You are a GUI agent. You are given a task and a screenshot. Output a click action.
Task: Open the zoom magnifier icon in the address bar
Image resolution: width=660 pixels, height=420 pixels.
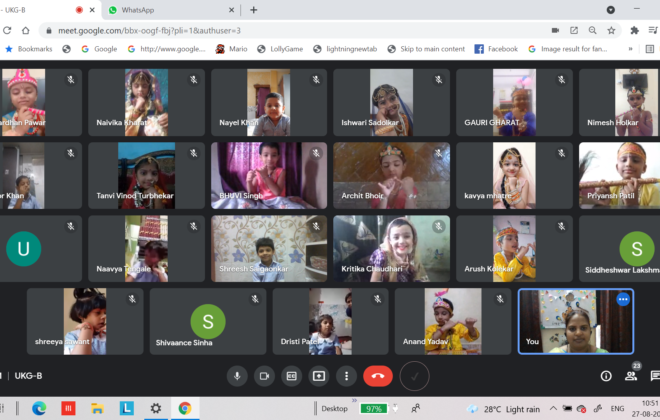pyautogui.click(x=592, y=30)
